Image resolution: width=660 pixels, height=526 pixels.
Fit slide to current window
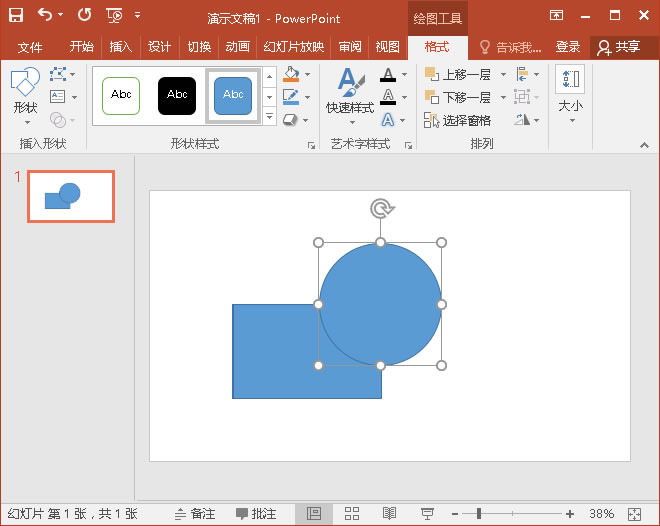(x=634, y=513)
